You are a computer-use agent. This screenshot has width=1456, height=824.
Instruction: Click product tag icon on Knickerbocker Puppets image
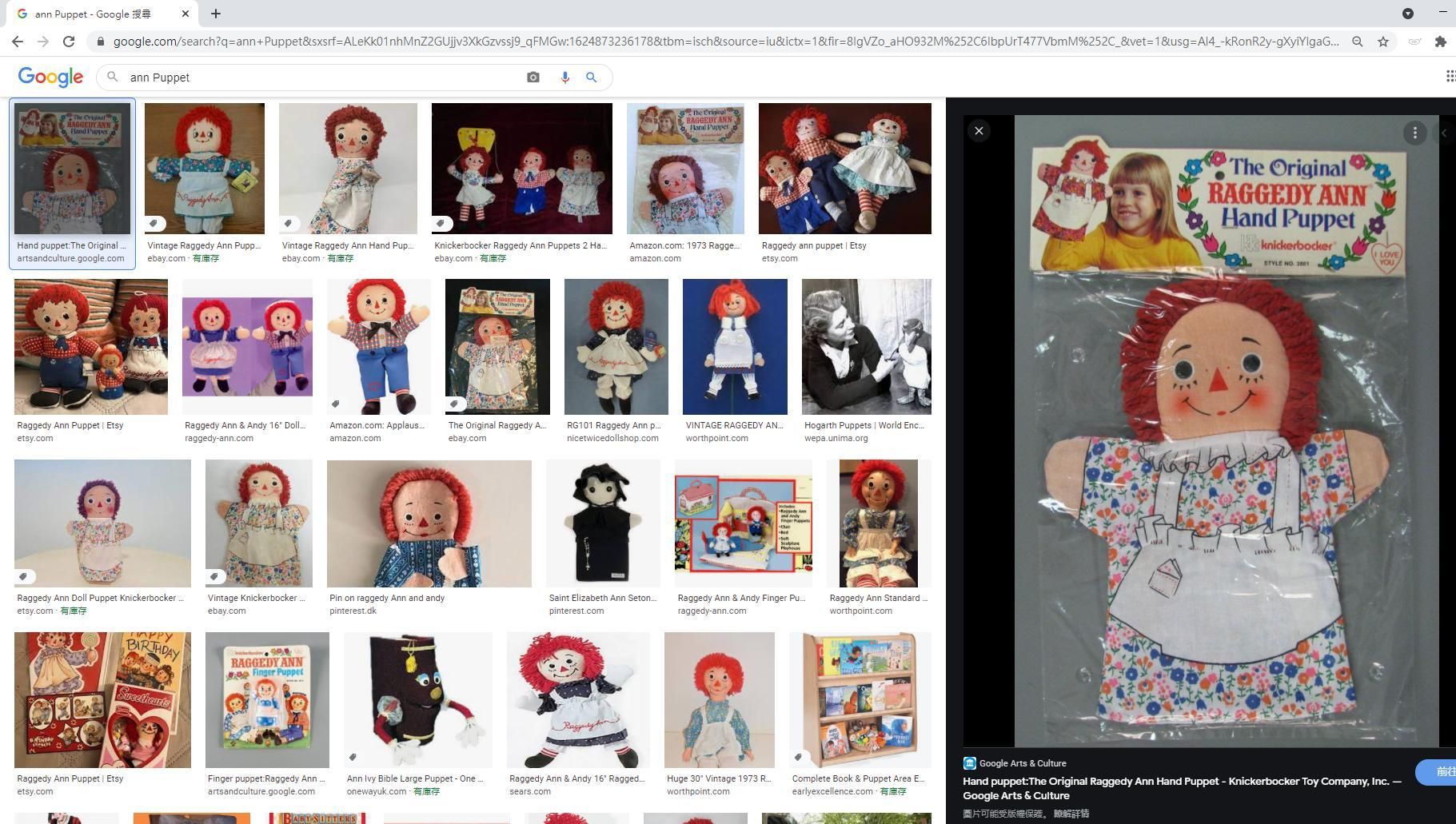[x=441, y=223]
